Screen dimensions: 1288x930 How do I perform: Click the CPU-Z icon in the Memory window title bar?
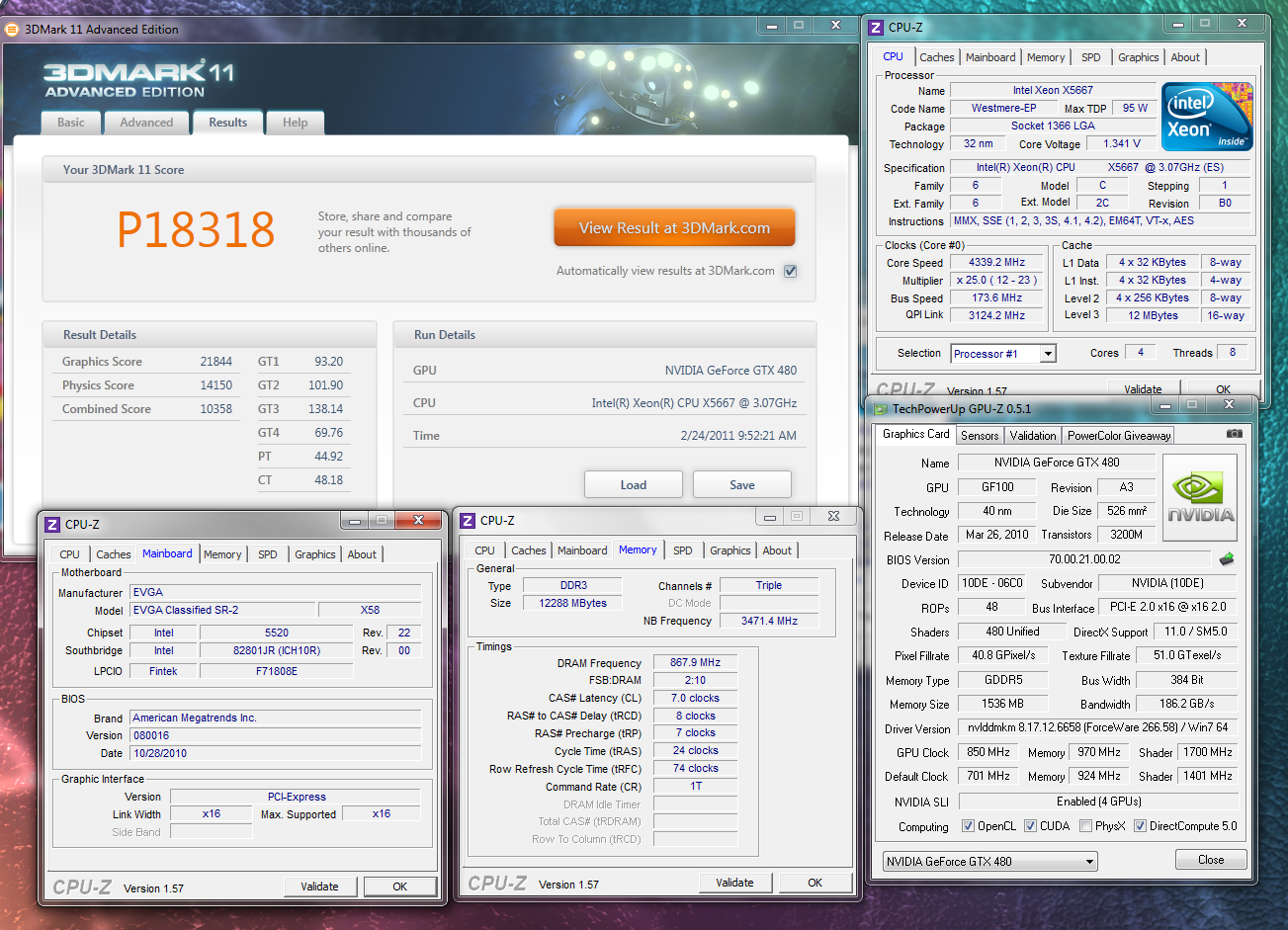[x=469, y=521]
